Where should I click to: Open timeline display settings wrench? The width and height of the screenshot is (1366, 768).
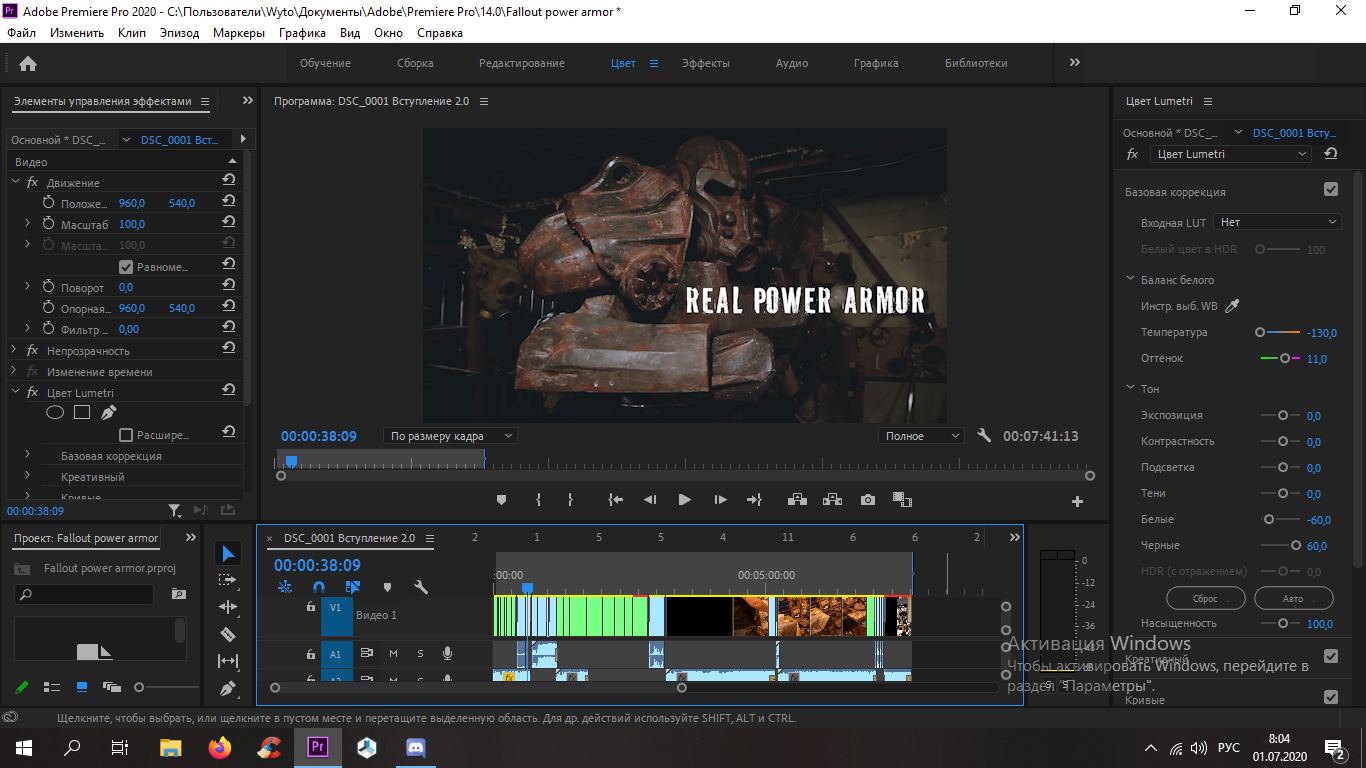tap(421, 587)
